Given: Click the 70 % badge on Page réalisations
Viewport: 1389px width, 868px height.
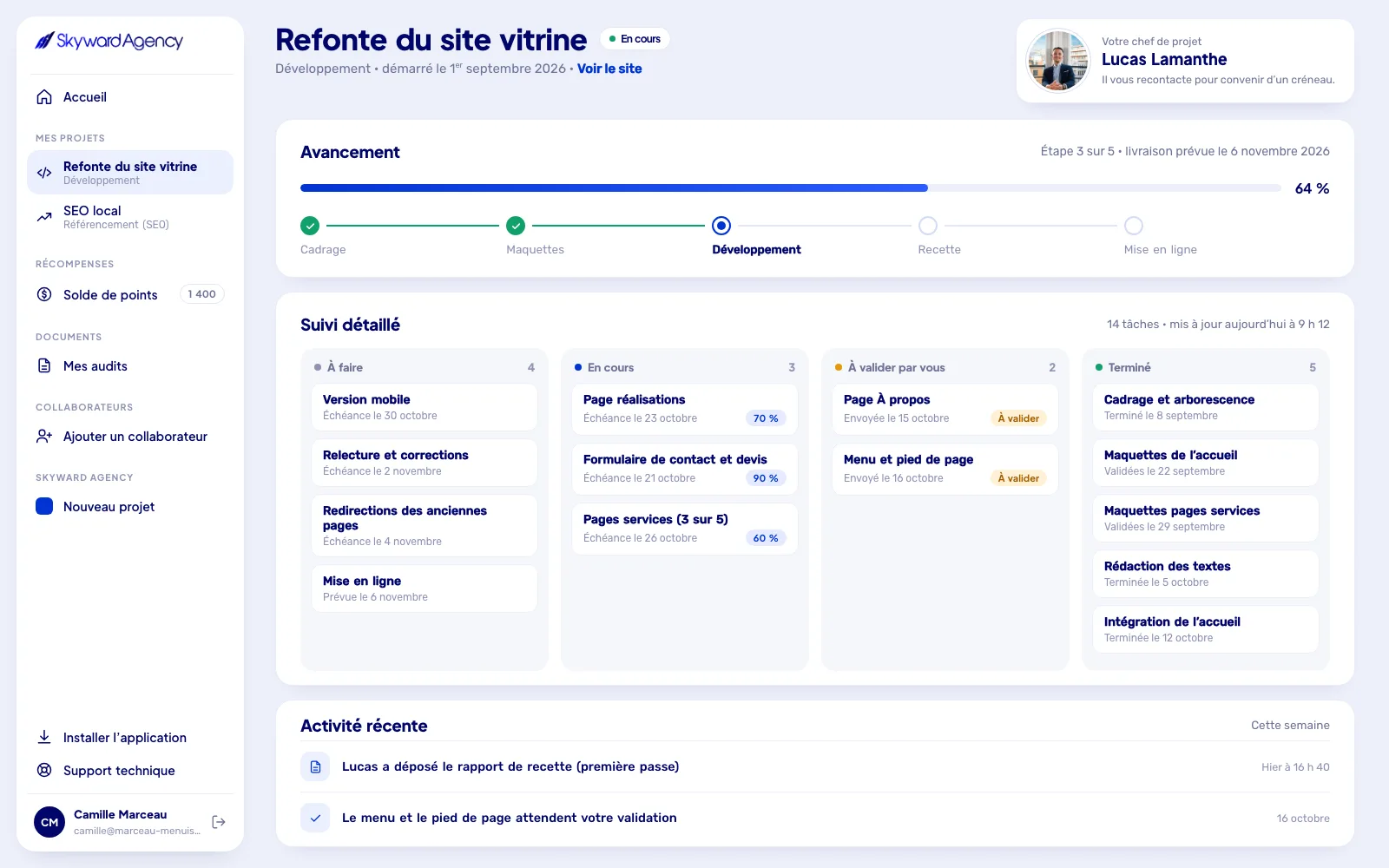Looking at the screenshot, I should [x=766, y=418].
